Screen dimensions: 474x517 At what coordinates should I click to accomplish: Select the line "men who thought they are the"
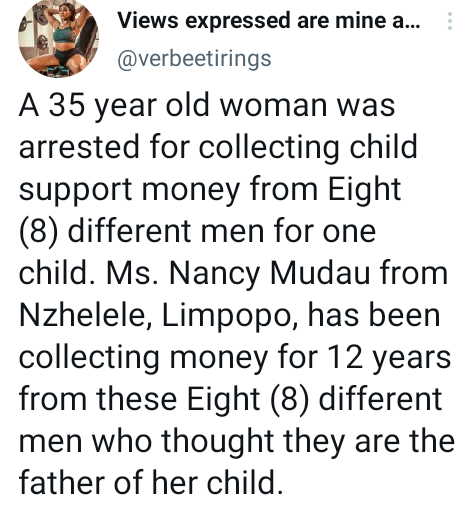237,441
